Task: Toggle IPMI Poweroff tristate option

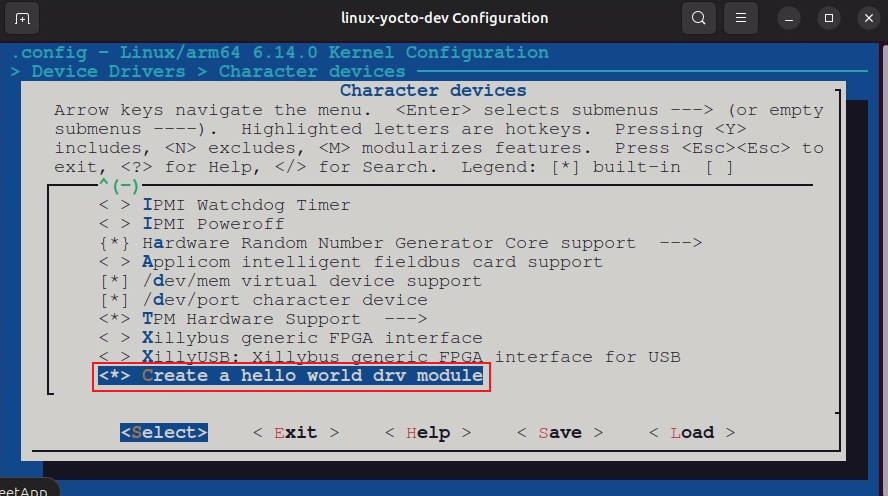Action: pyautogui.click(x=114, y=224)
